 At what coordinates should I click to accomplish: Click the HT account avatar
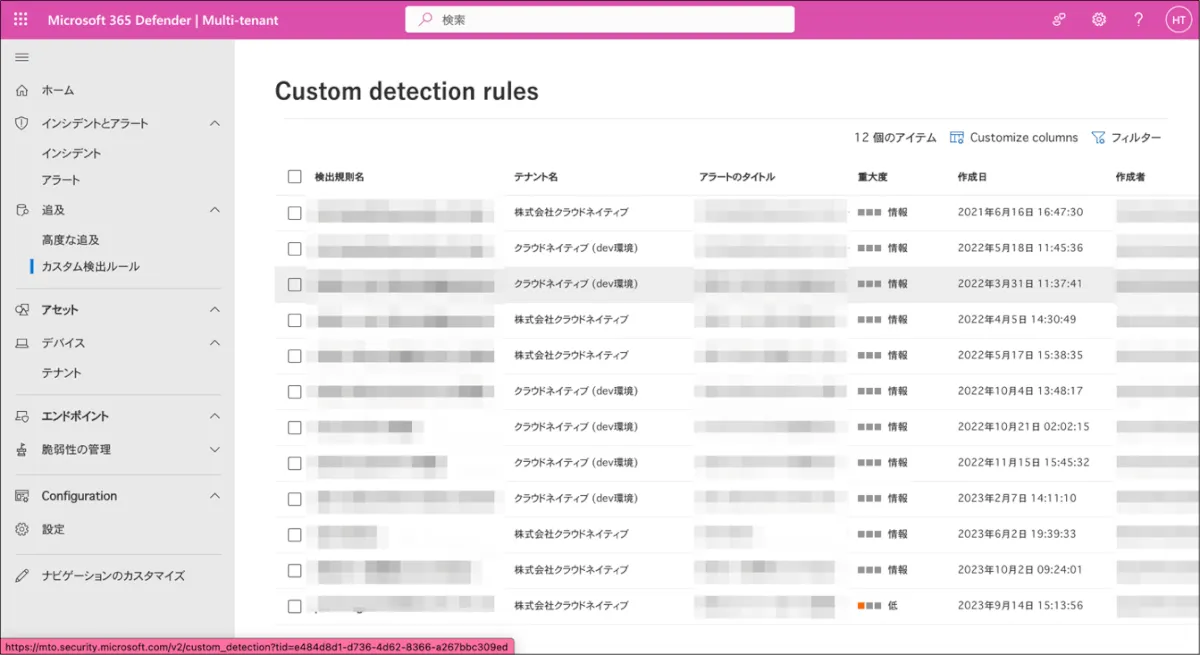pyautogui.click(x=1178, y=20)
